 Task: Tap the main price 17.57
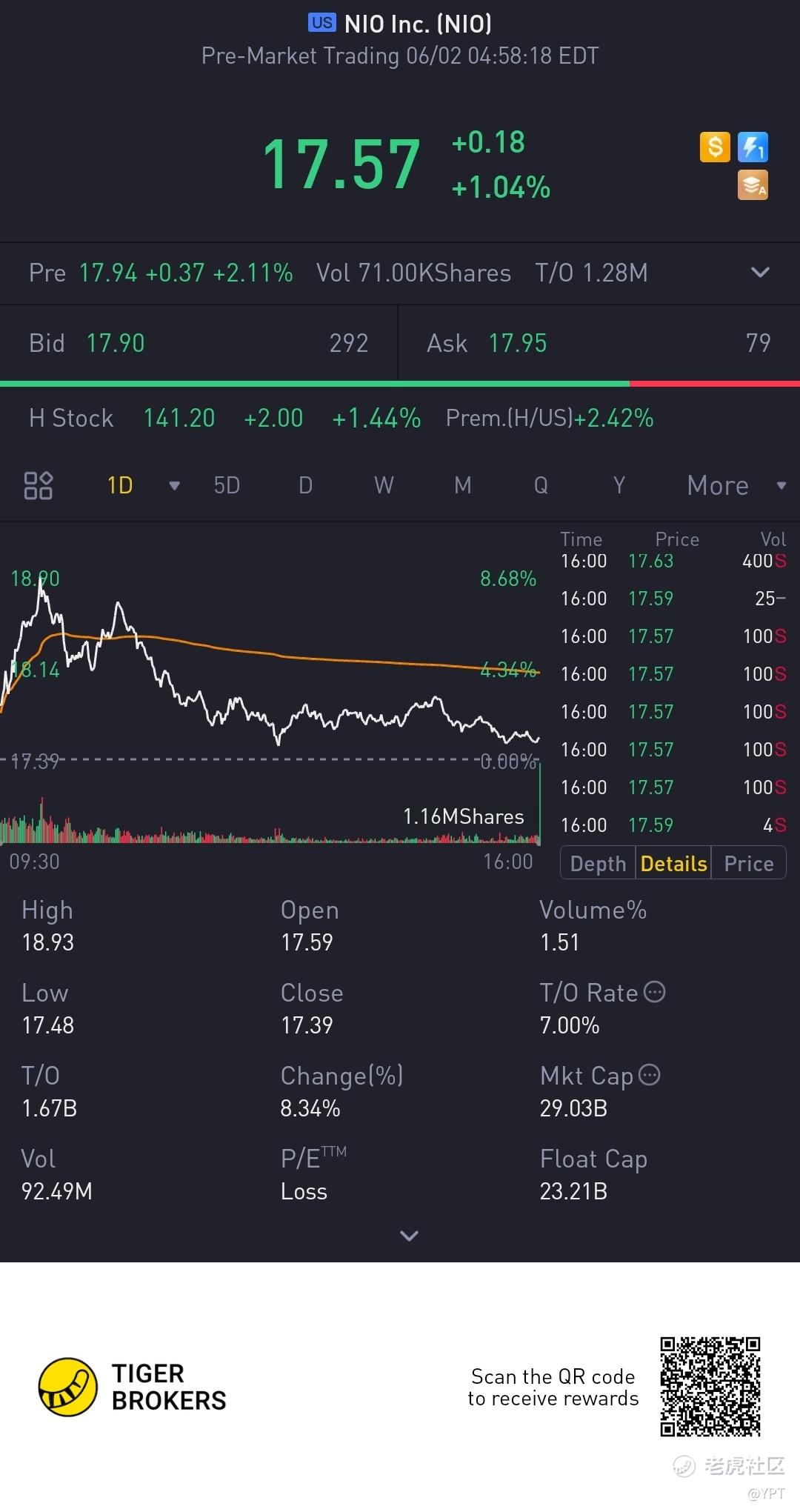pos(341,164)
